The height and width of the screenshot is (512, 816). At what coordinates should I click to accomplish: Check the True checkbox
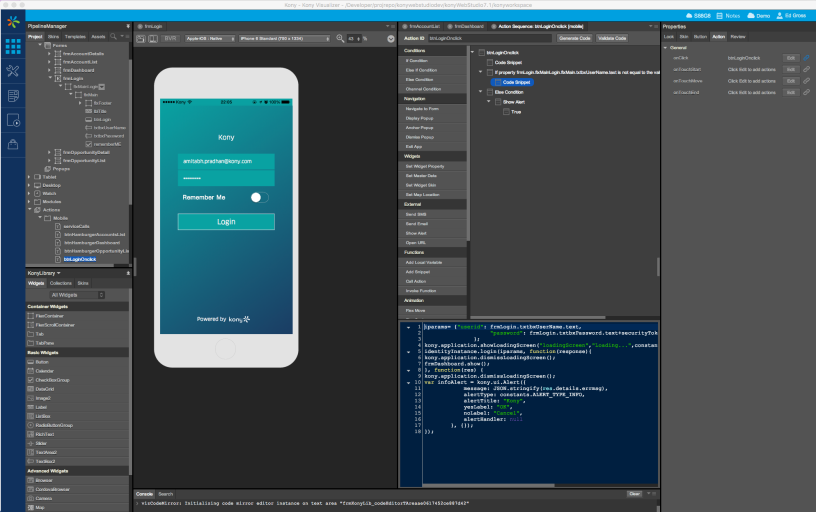coord(506,112)
